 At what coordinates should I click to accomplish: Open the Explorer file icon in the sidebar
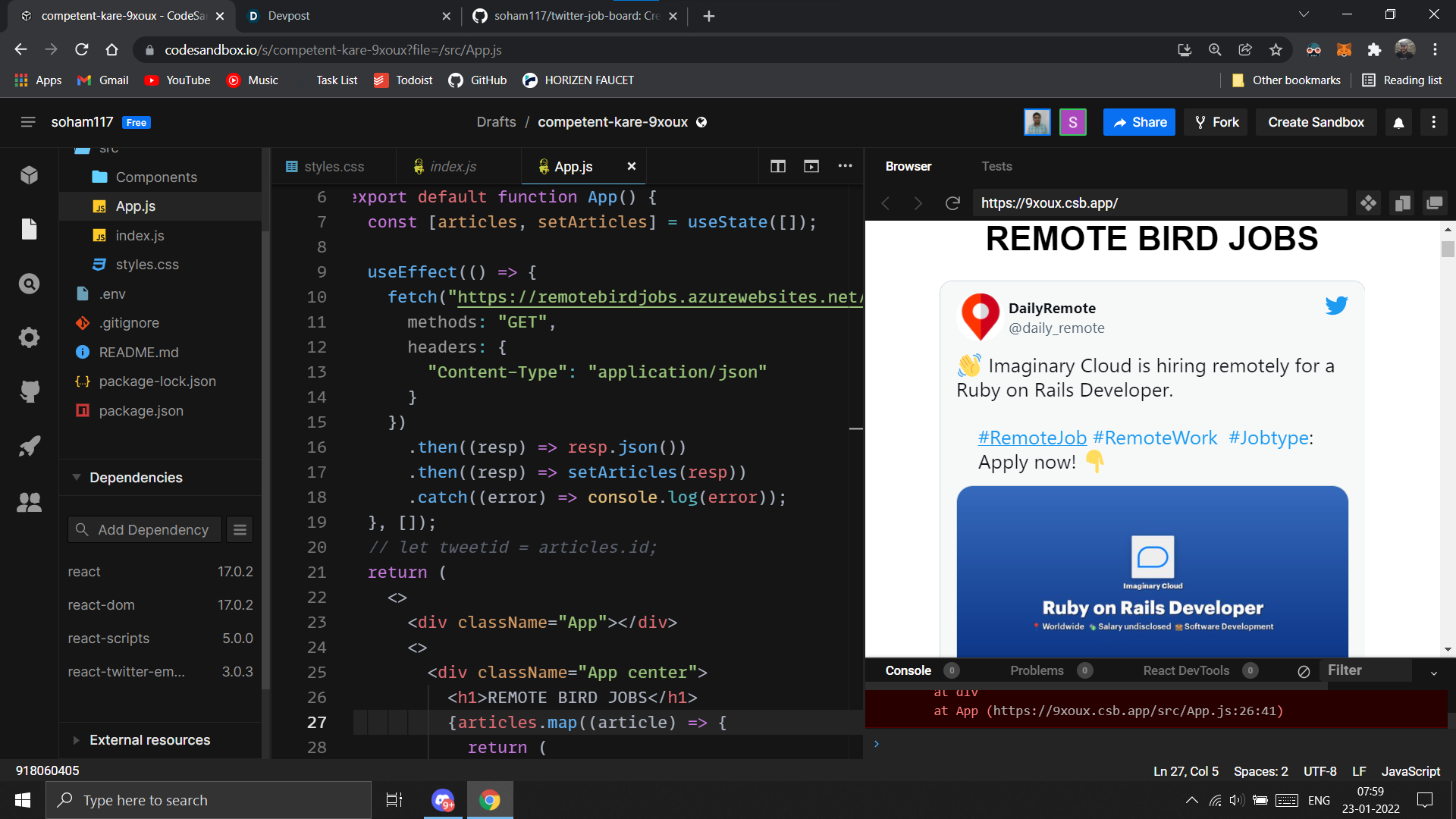tap(29, 229)
